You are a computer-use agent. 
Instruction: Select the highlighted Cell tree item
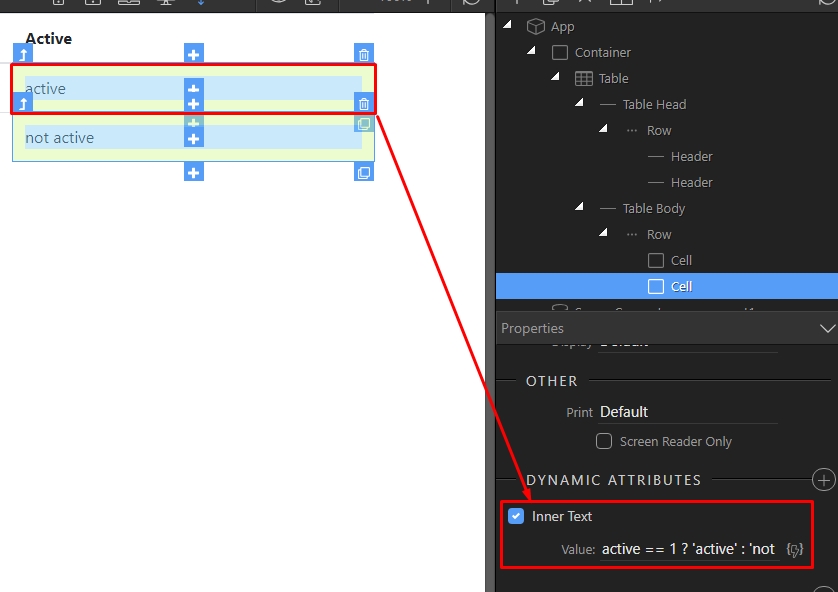pos(681,286)
